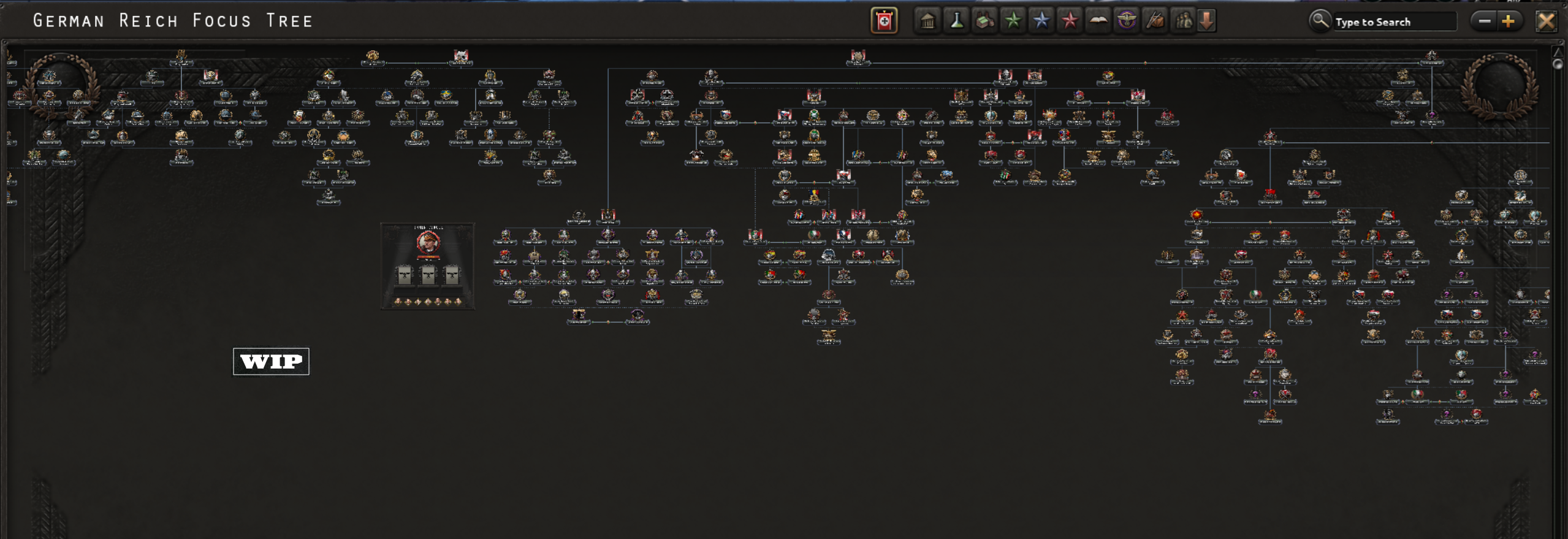The width and height of the screenshot is (1568, 539).
Task: Zoom out with the minus button
Action: point(1484,21)
